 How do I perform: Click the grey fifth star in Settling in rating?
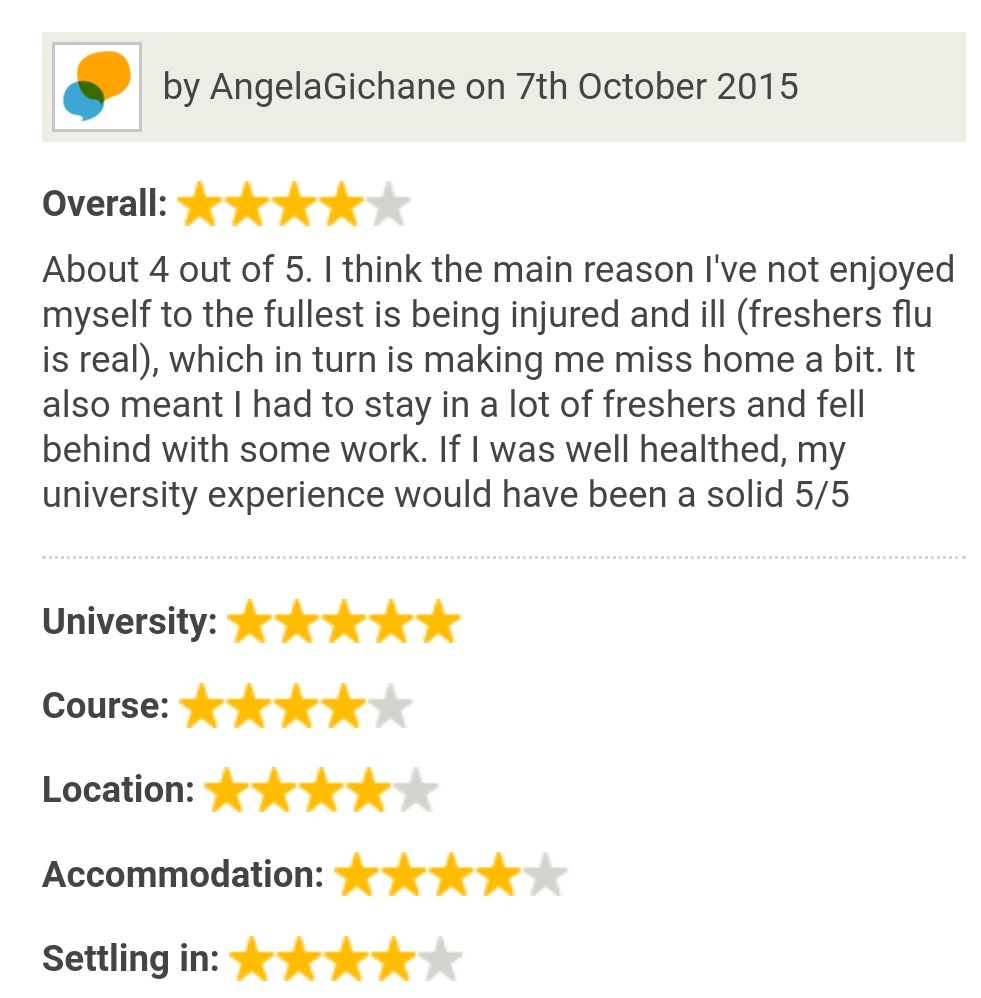(x=441, y=959)
